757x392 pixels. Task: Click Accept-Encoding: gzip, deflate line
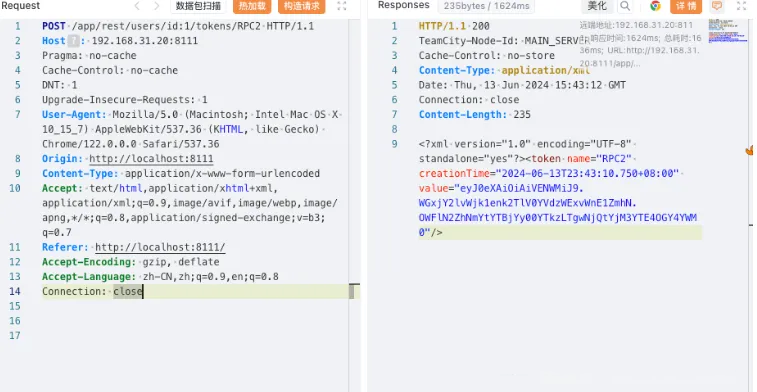tap(131, 262)
